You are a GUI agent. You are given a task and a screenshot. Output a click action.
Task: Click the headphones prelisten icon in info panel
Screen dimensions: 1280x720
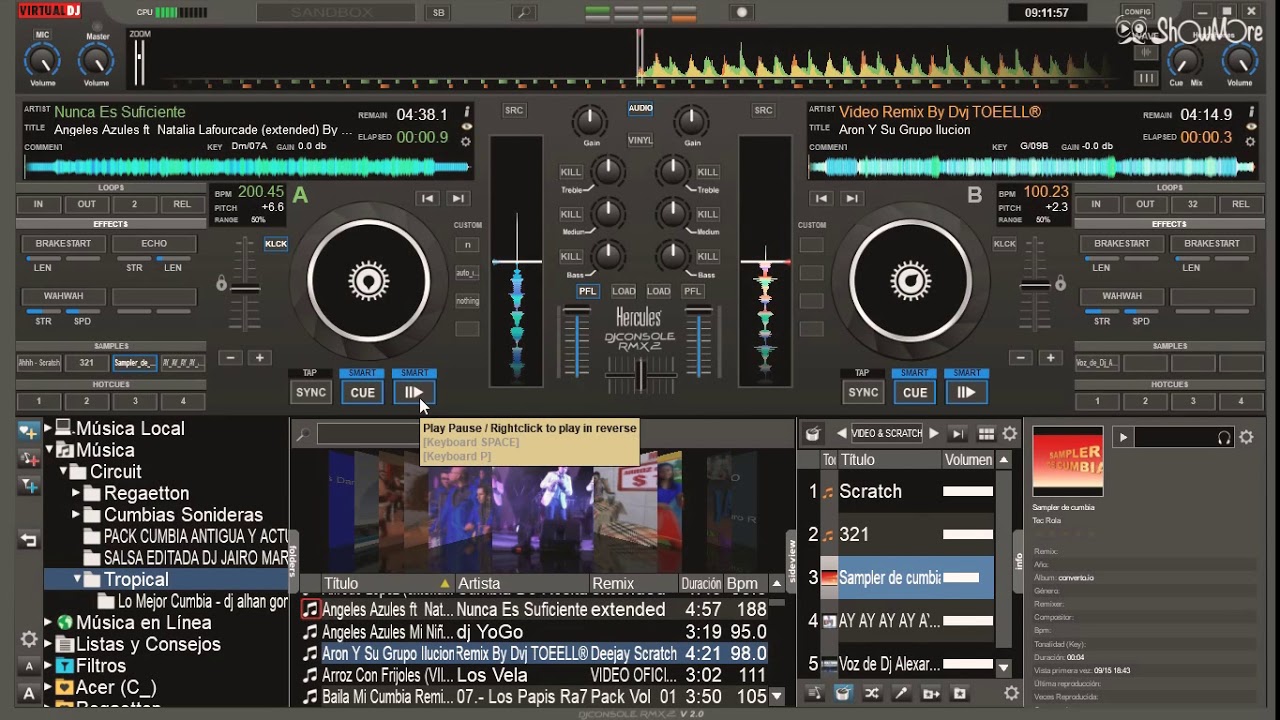point(1224,437)
